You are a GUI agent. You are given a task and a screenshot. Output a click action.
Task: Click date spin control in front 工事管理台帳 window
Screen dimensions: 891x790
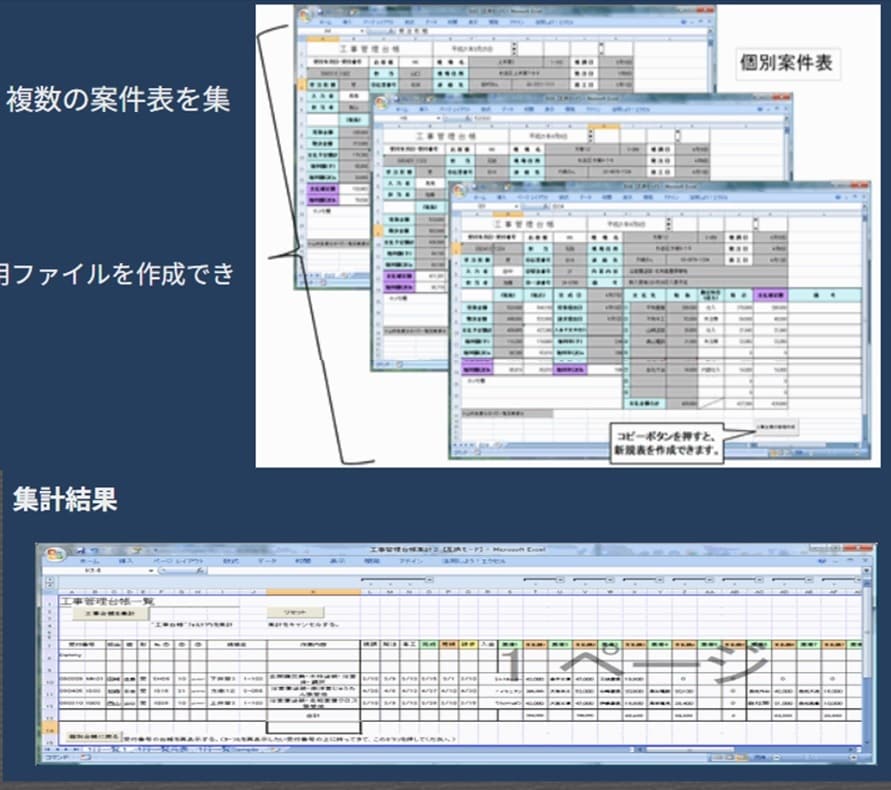[669, 224]
